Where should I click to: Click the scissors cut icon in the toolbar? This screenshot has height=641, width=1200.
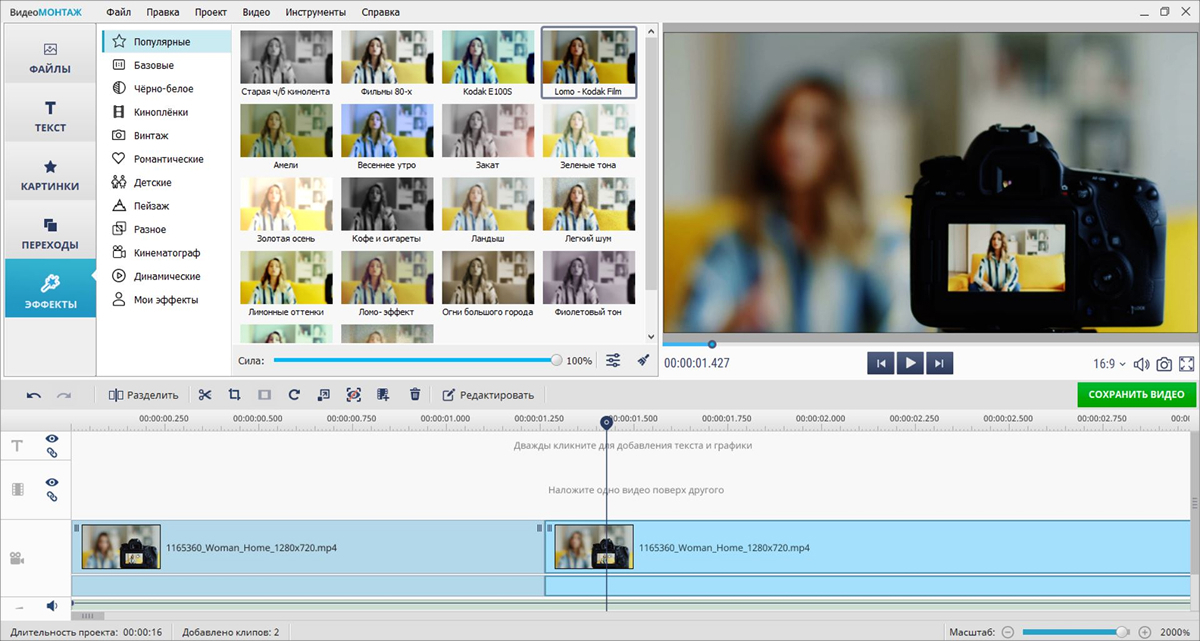[205, 395]
